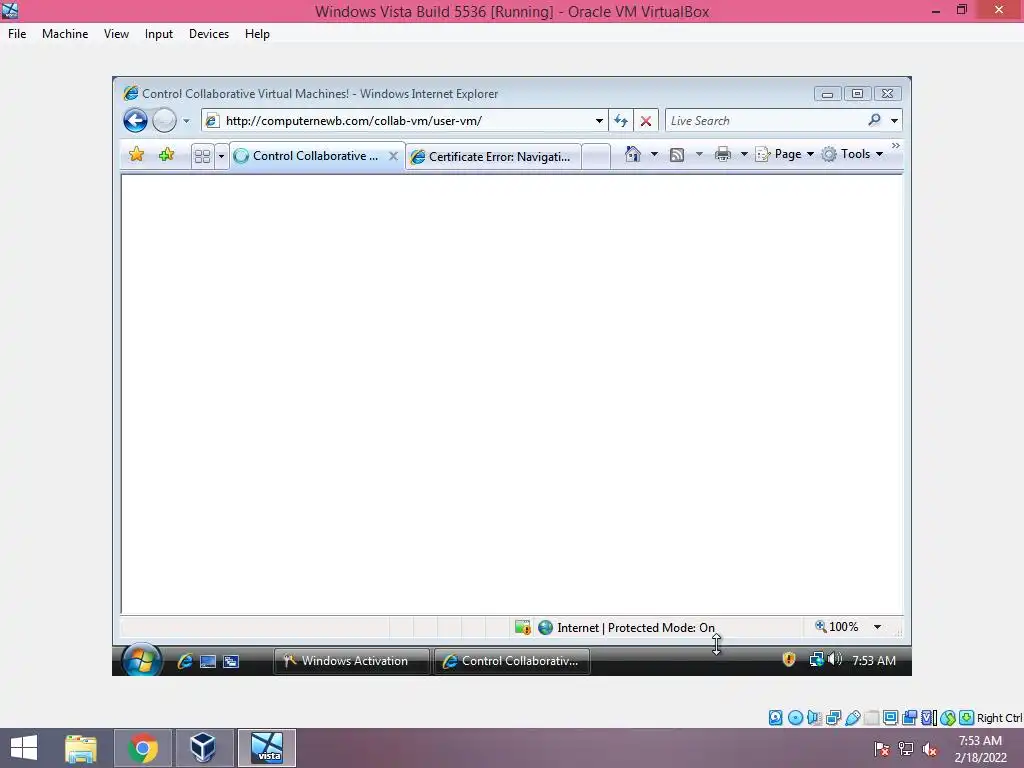Open the VirtualBox Input menu
Screen dimensions: 1024x768
click(159, 34)
